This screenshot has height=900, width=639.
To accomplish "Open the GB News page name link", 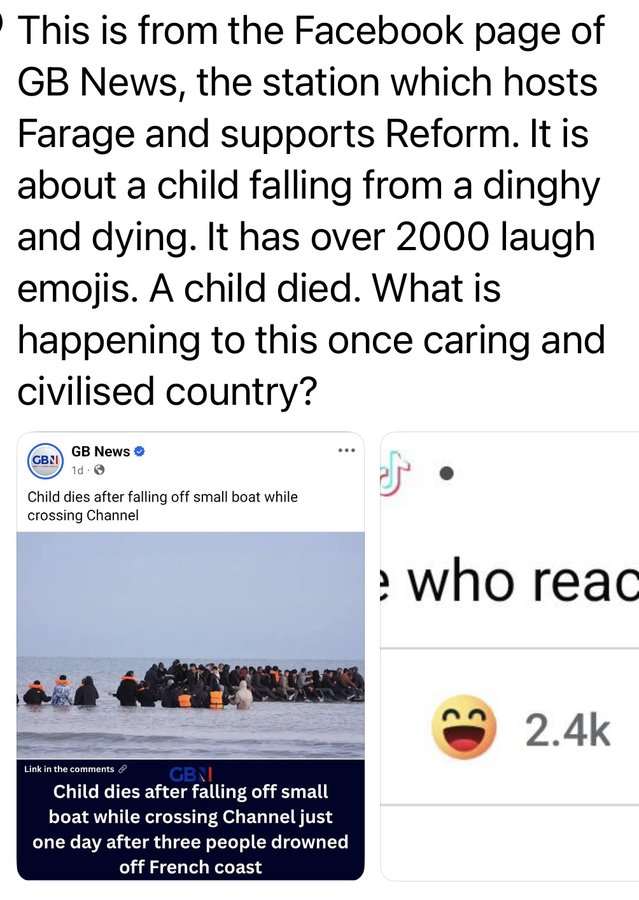I will pos(100,452).
